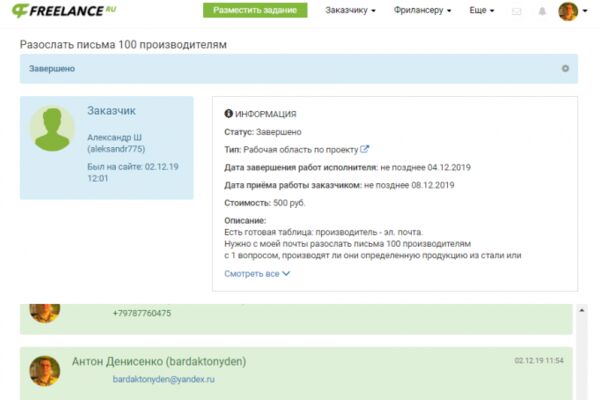Click Был на сайте: 02.12.19 text
600x400 pixels.
pyautogui.click(x=133, y=172)
